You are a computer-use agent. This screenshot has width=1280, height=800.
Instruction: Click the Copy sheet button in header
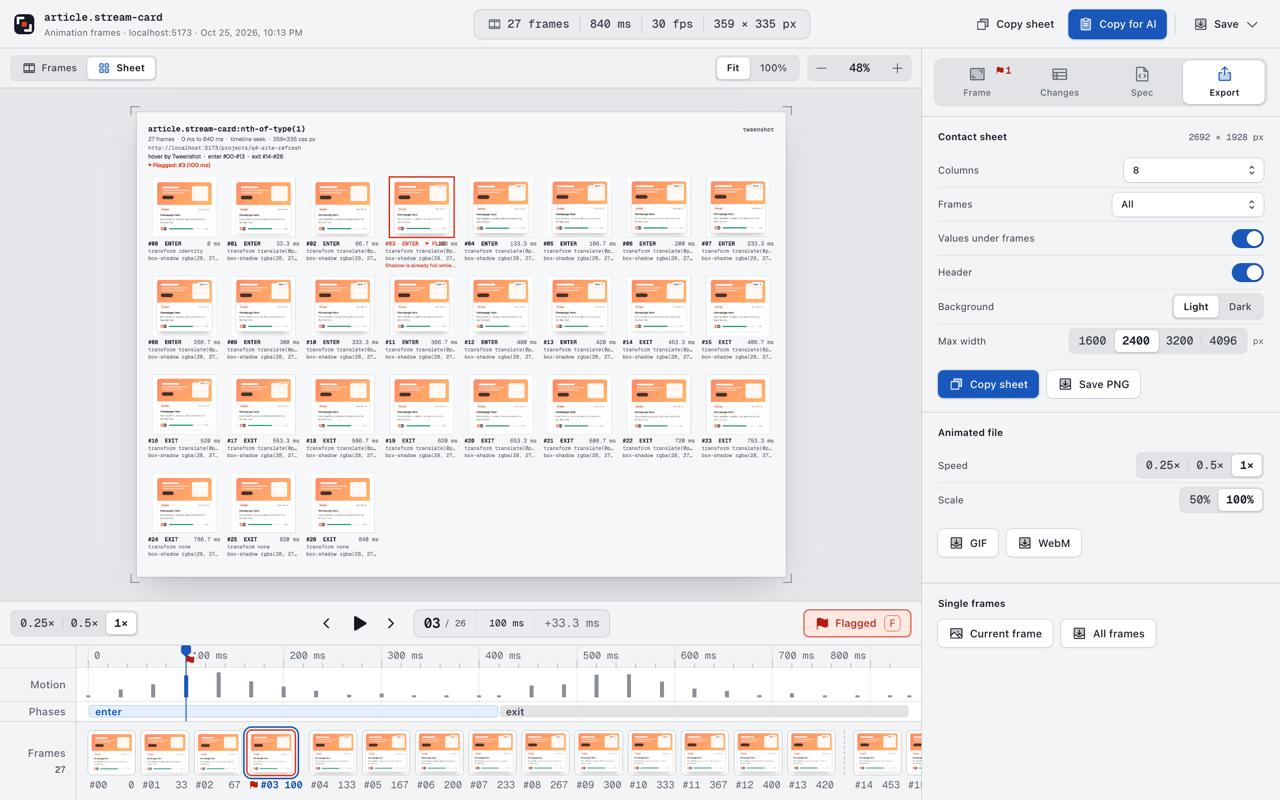(1015, 24)
